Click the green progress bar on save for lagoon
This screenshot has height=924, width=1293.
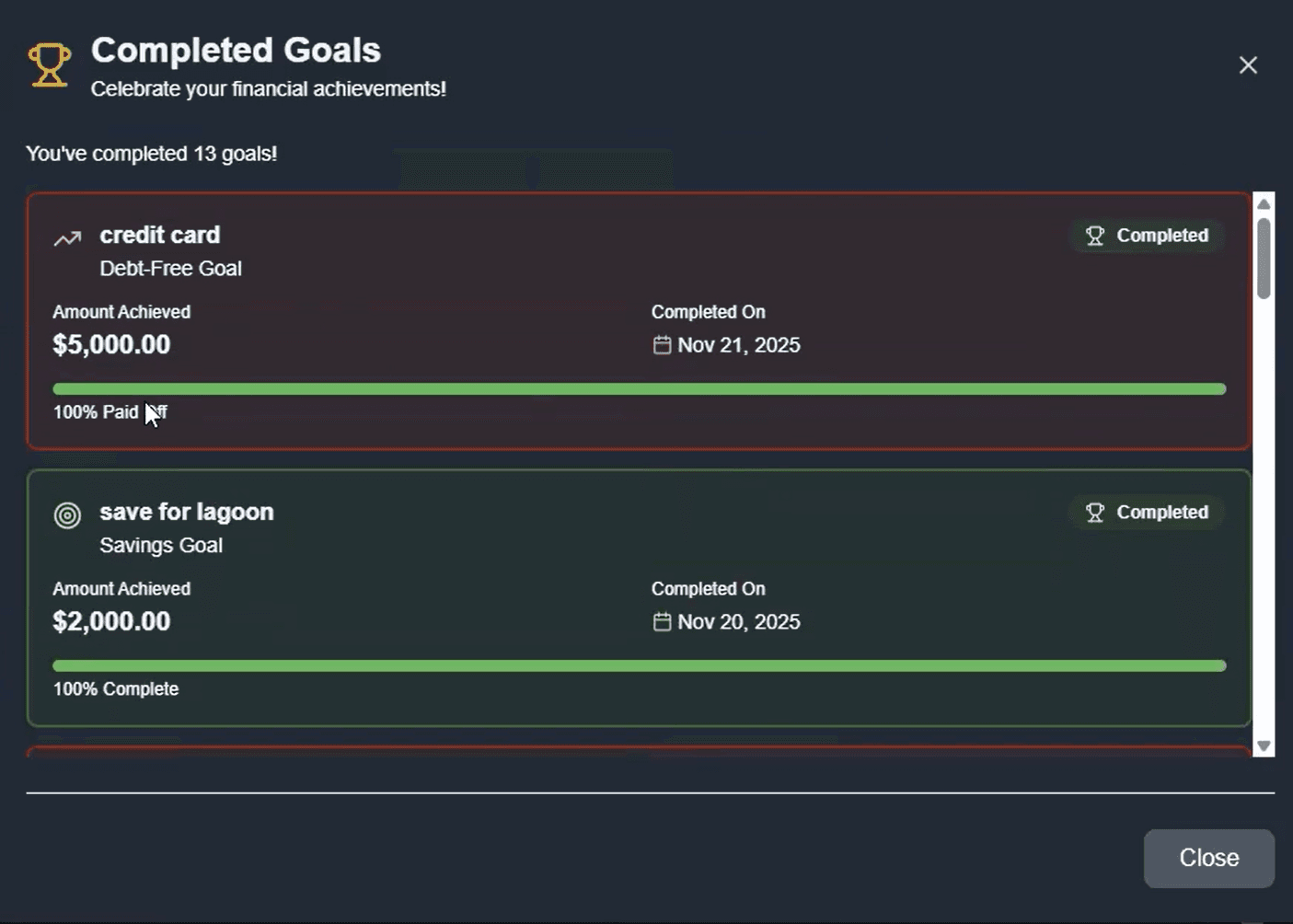click(x=639, y=664)
